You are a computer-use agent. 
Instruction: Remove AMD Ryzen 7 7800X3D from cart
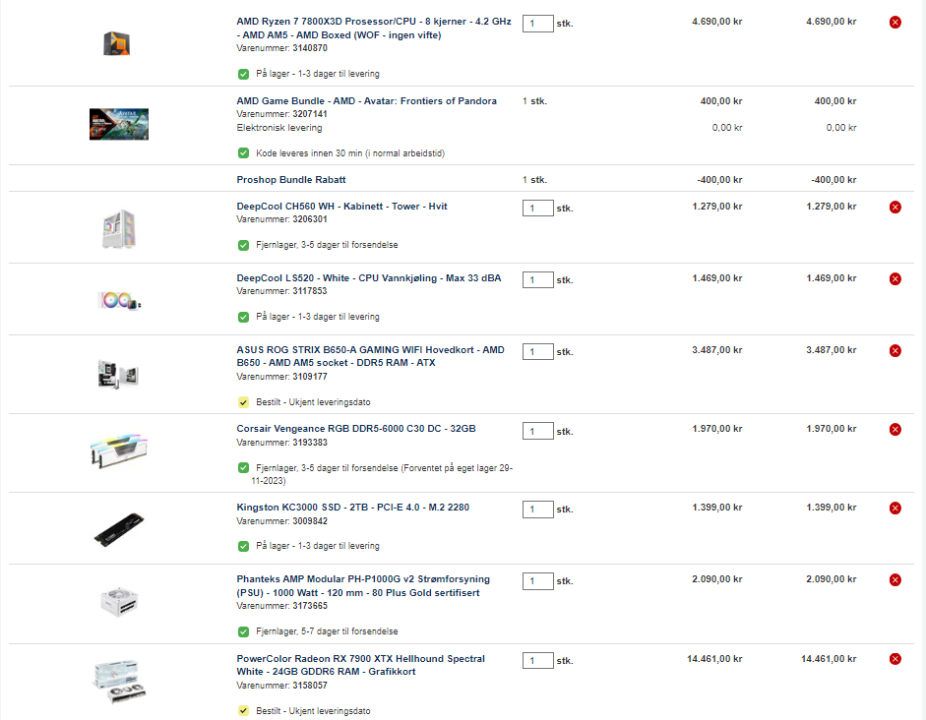[895, 22]
